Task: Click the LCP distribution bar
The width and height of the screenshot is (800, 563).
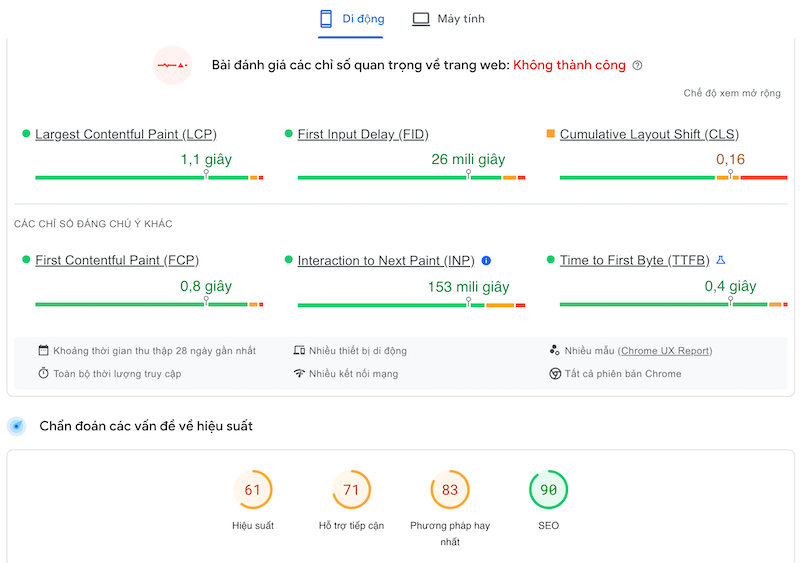Action: point(149,178)
